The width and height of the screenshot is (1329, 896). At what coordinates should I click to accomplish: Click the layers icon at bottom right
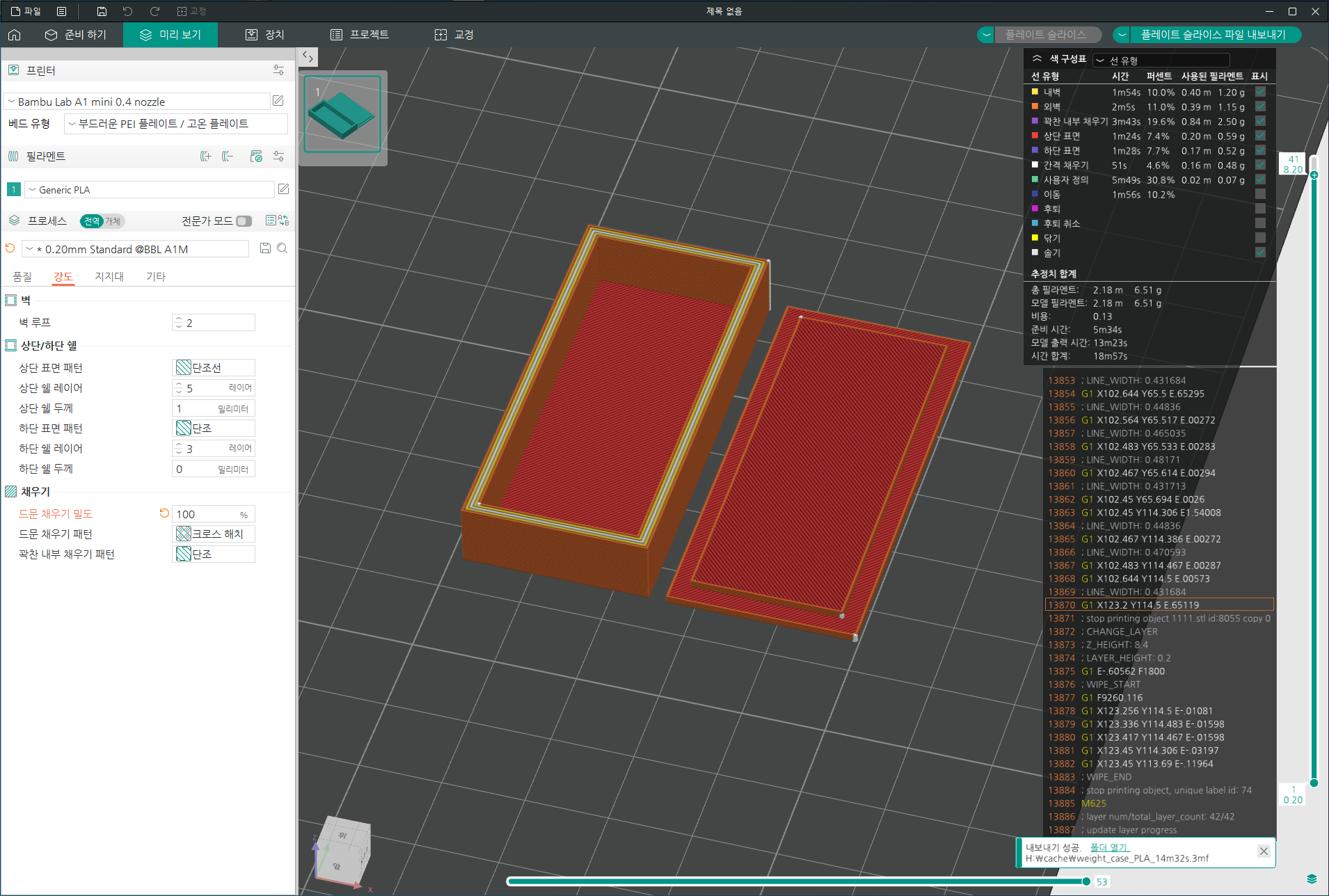click(1312, 879)
